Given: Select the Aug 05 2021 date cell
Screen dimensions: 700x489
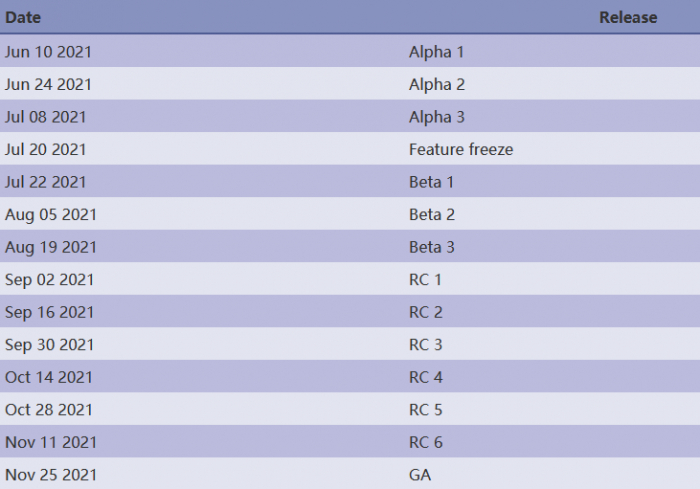Looking at the screenshot, I should [51, 214].
